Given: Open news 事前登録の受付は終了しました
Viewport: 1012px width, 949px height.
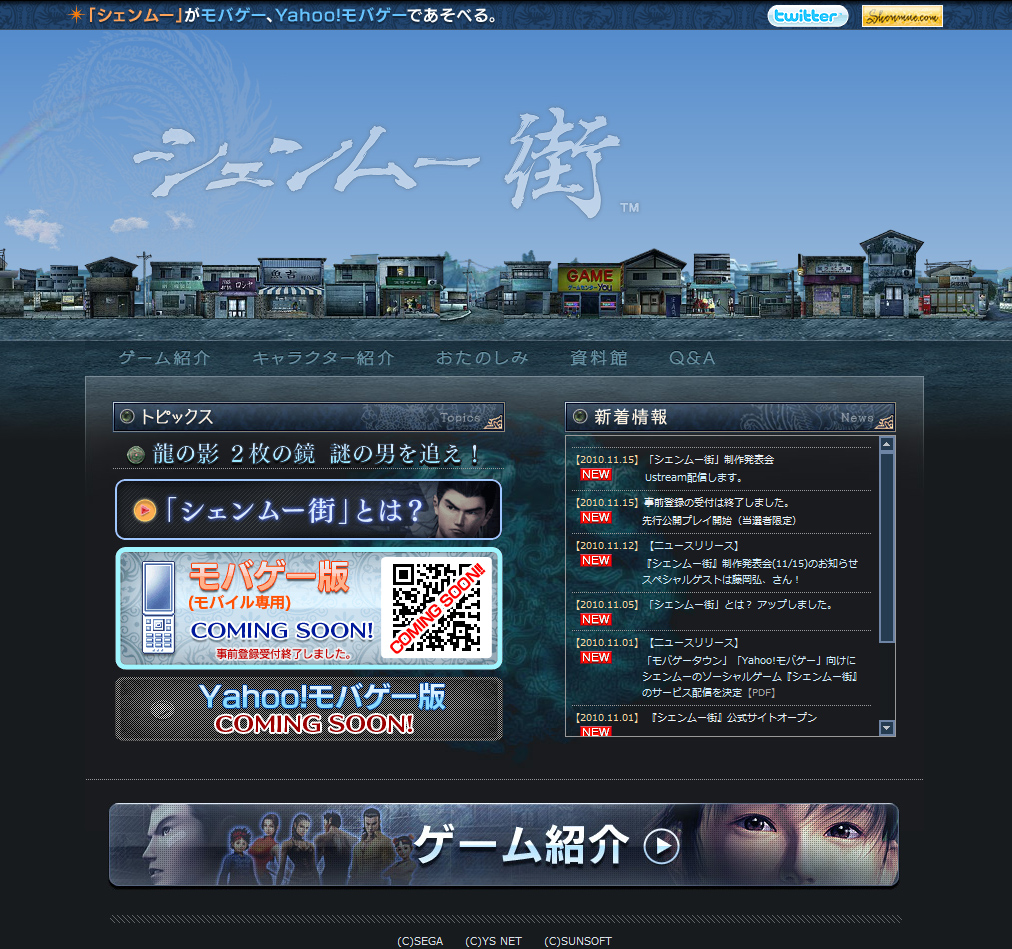Looking at the screenshot, I should click(722, 511).
